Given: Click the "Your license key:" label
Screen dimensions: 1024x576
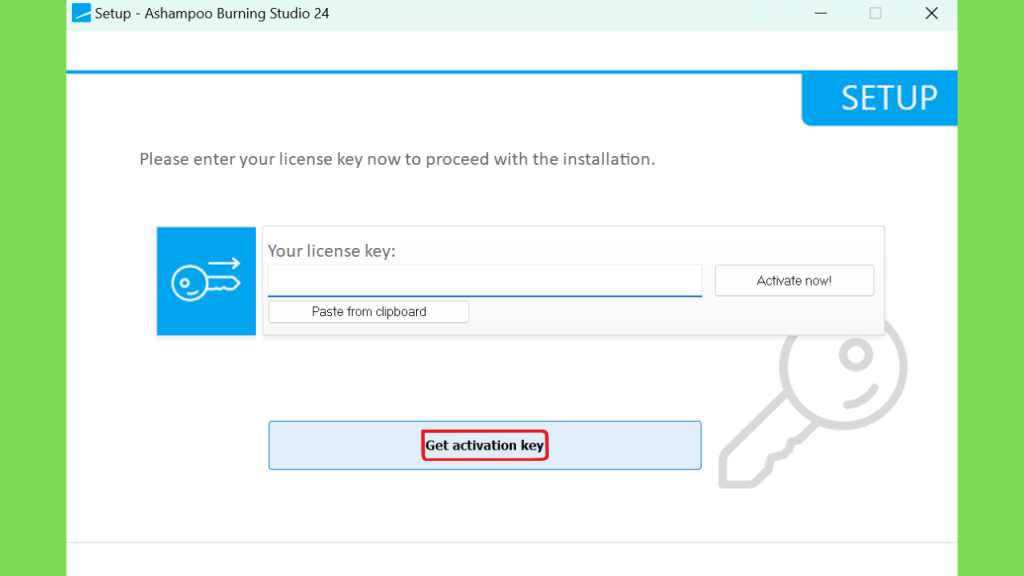Looking at the screenshot, I should click(x=332, y=251).
